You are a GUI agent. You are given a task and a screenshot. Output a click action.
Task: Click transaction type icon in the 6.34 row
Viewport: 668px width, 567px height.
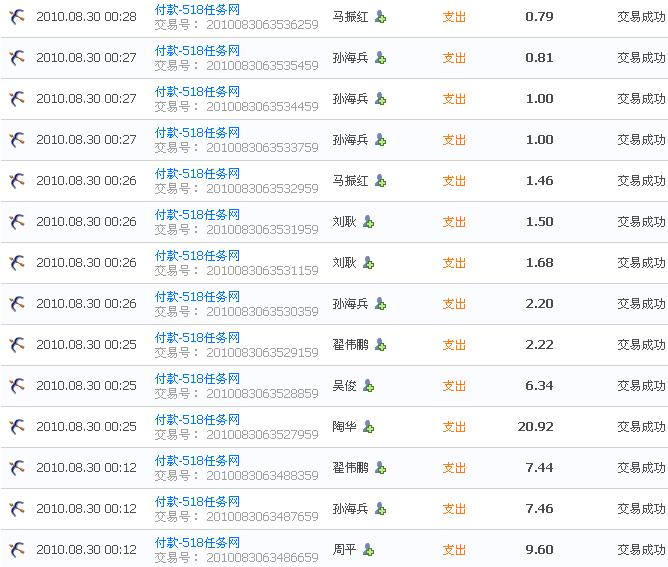point(17,386)
